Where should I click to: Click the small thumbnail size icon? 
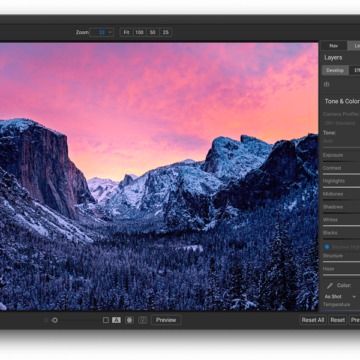point(46,320)
